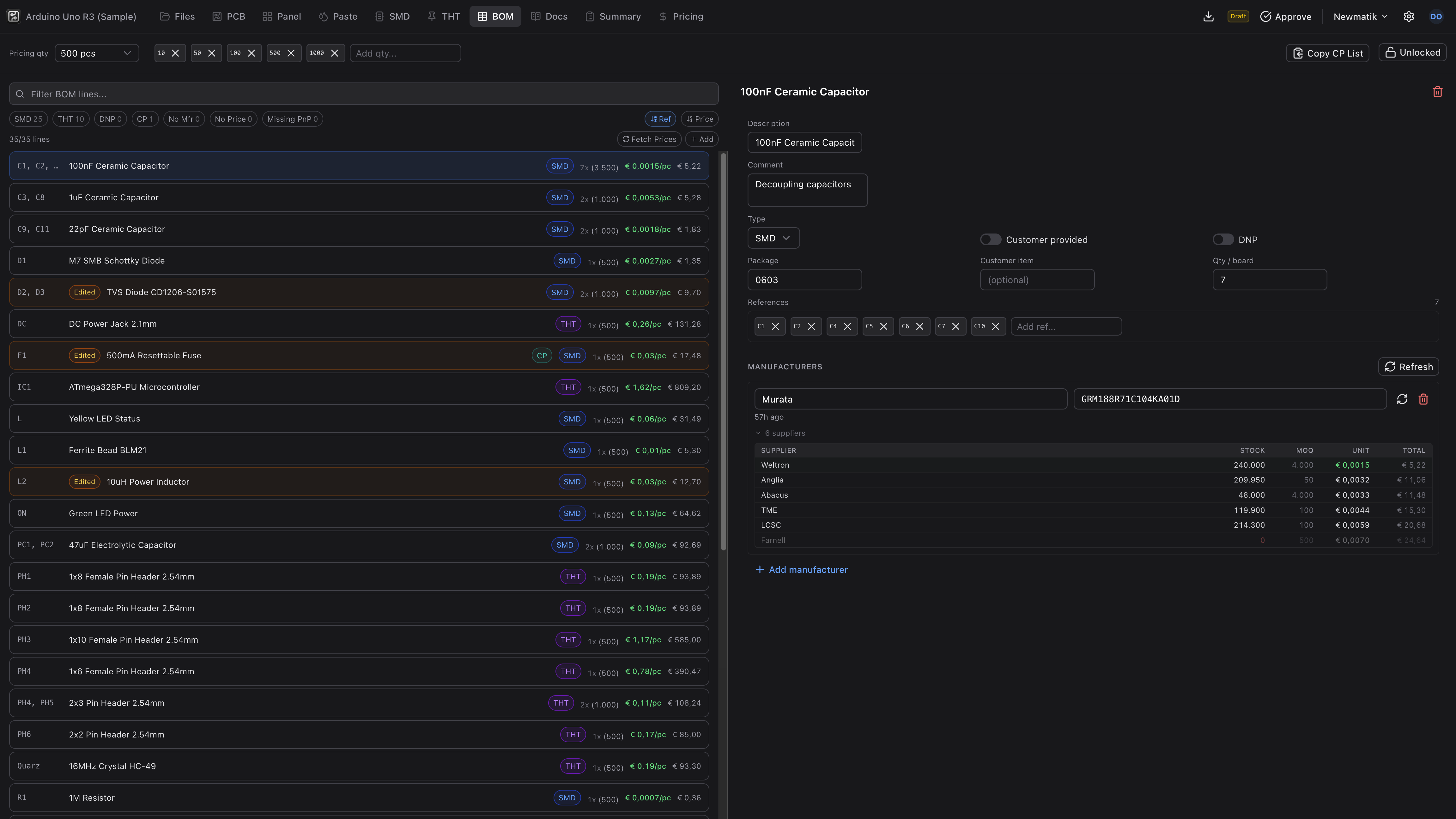The height and width of the screenshot is (819, 1456).
Task: Open the Type SMD dropdown
Action: click(773, 238)
